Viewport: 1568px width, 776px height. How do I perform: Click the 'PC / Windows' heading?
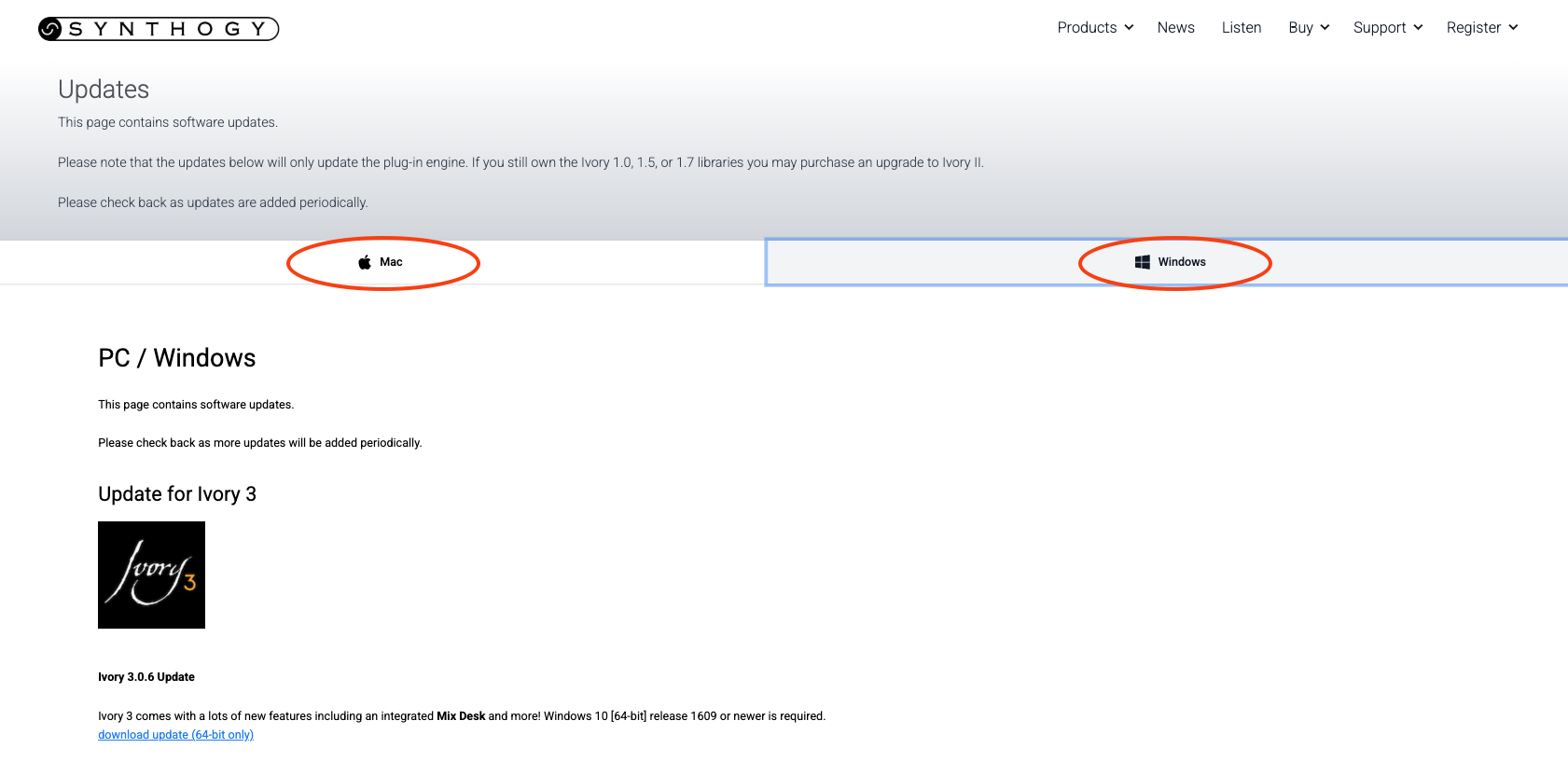click(x=176, y=358)
